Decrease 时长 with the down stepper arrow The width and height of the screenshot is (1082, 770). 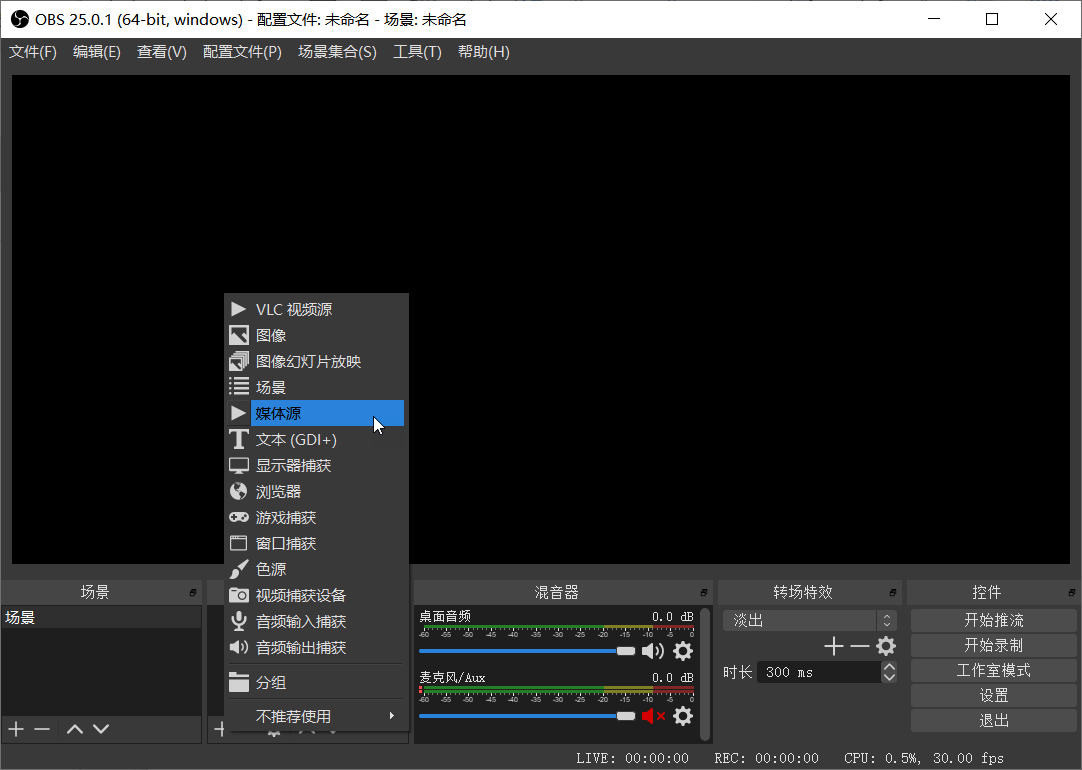point(889,678)
